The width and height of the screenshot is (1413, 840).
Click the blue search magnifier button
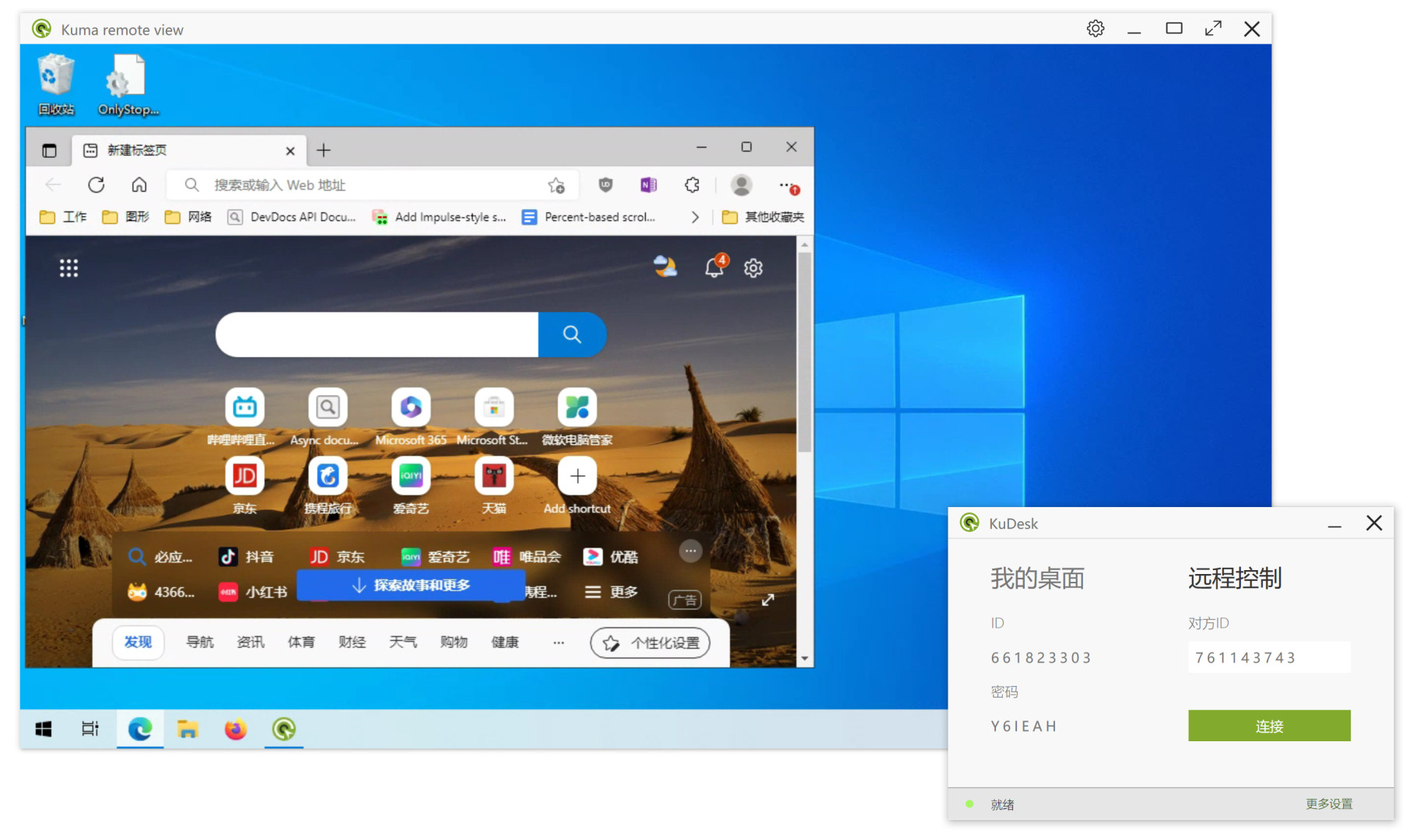click(572, 334)
